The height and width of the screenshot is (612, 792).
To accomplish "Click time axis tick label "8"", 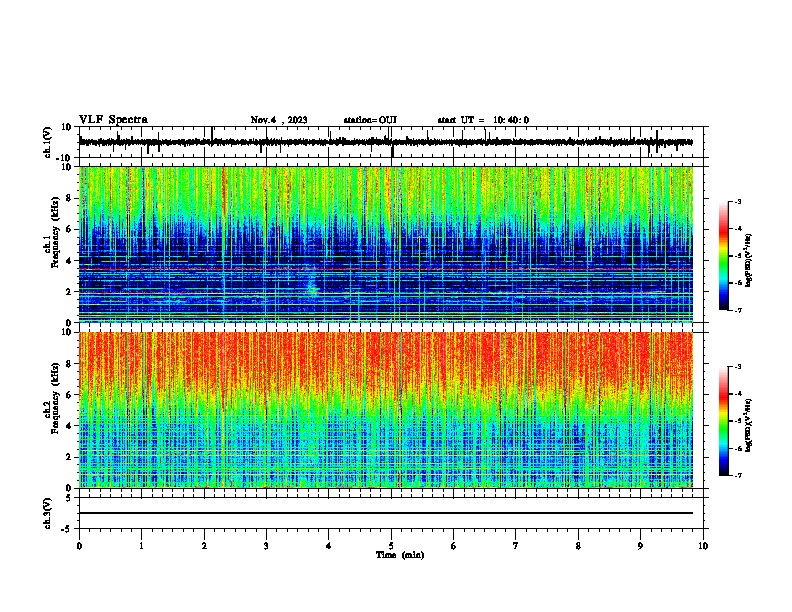I will pos(578,546).
